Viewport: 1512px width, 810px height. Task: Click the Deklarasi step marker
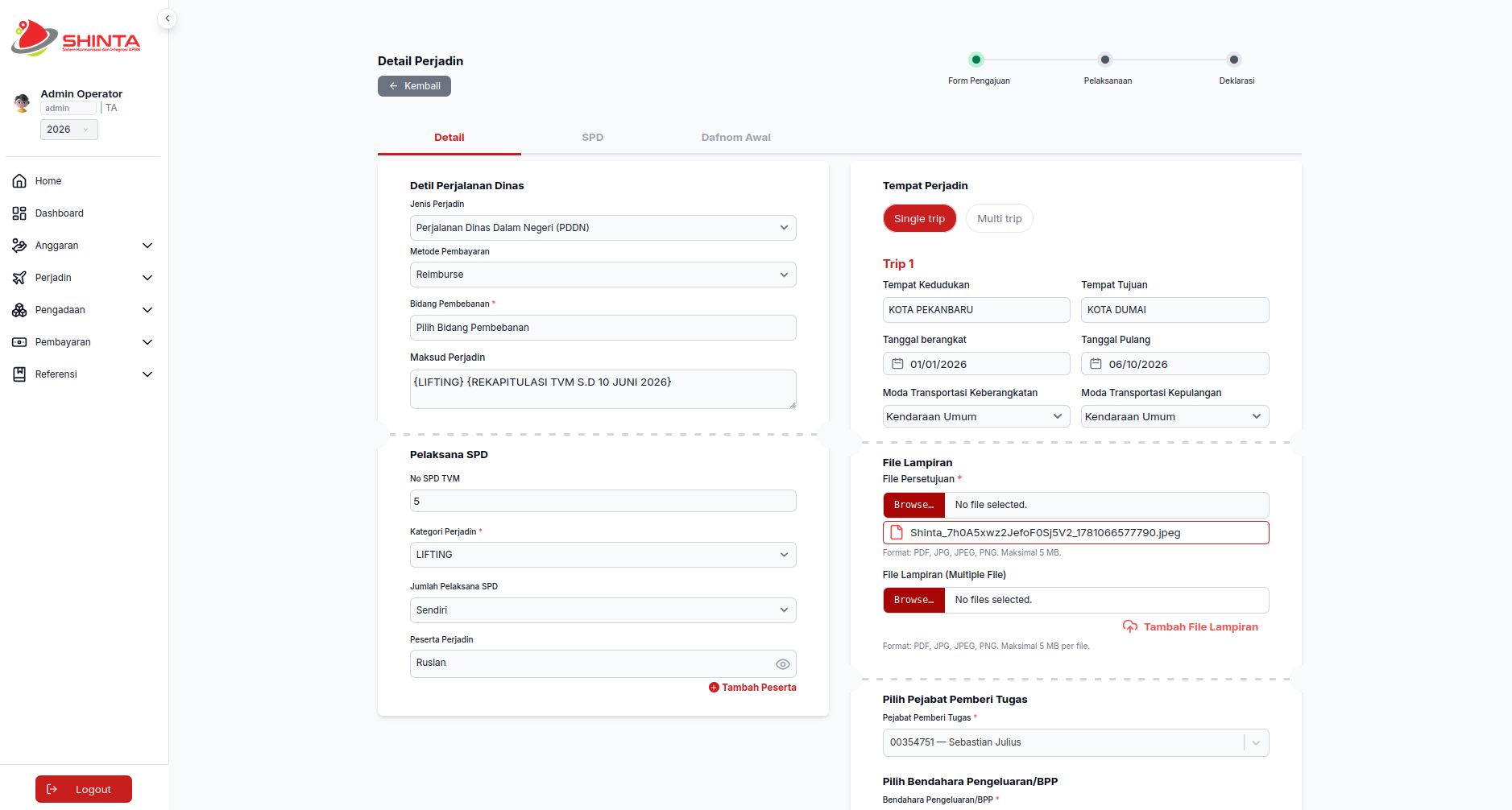click(1234, 60)
